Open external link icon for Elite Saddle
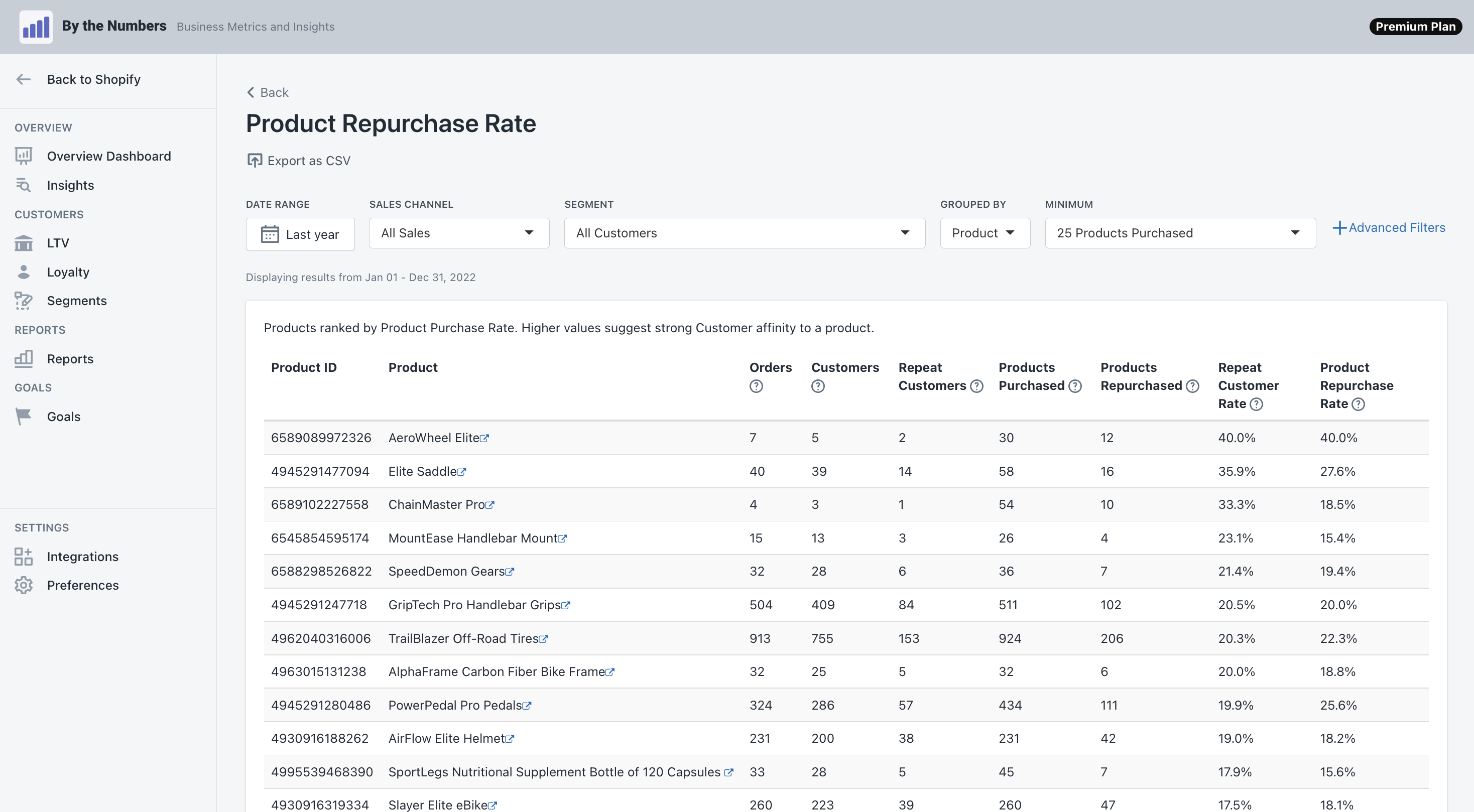Screen dimensions: 1474x812 pos(462,472)
